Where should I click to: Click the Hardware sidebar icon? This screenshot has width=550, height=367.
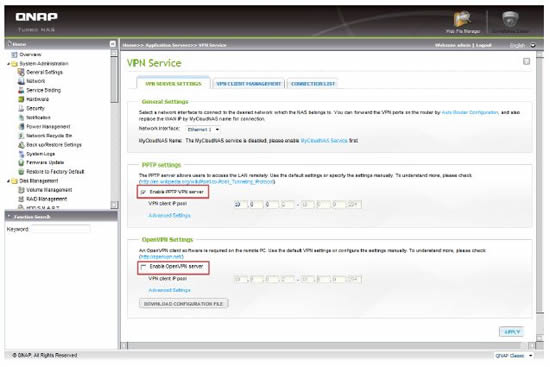[x=21, y=99]
